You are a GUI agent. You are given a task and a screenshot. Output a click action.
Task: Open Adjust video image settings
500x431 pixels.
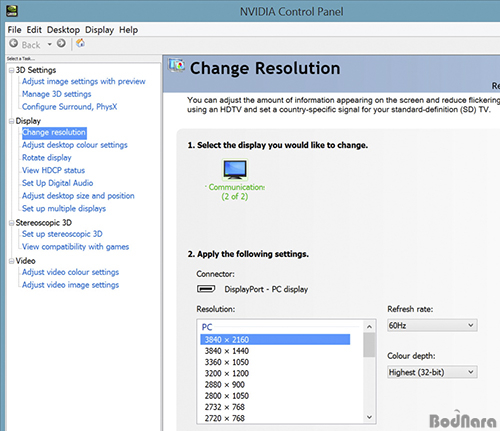(70, 285)
